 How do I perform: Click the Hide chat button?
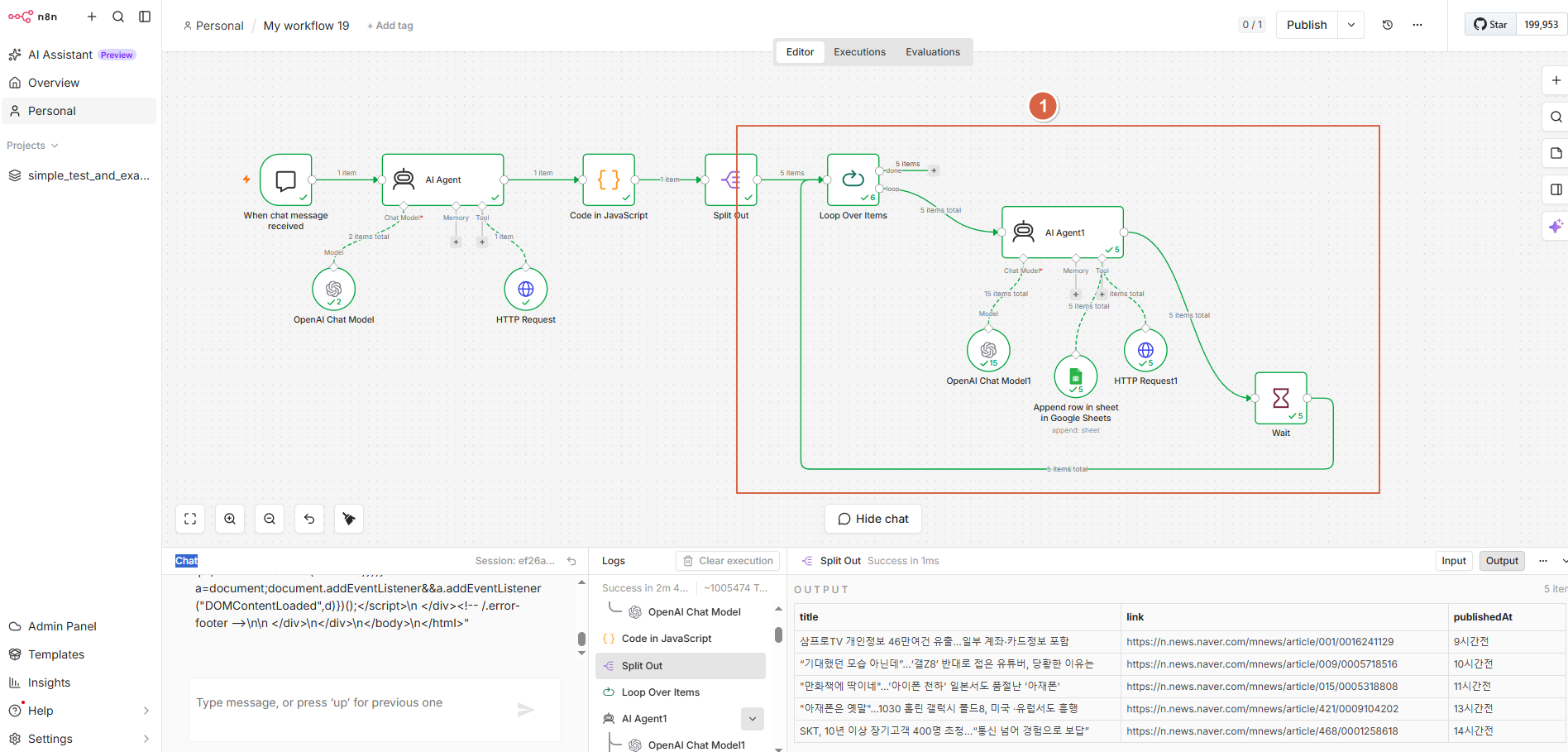(873, 519)
